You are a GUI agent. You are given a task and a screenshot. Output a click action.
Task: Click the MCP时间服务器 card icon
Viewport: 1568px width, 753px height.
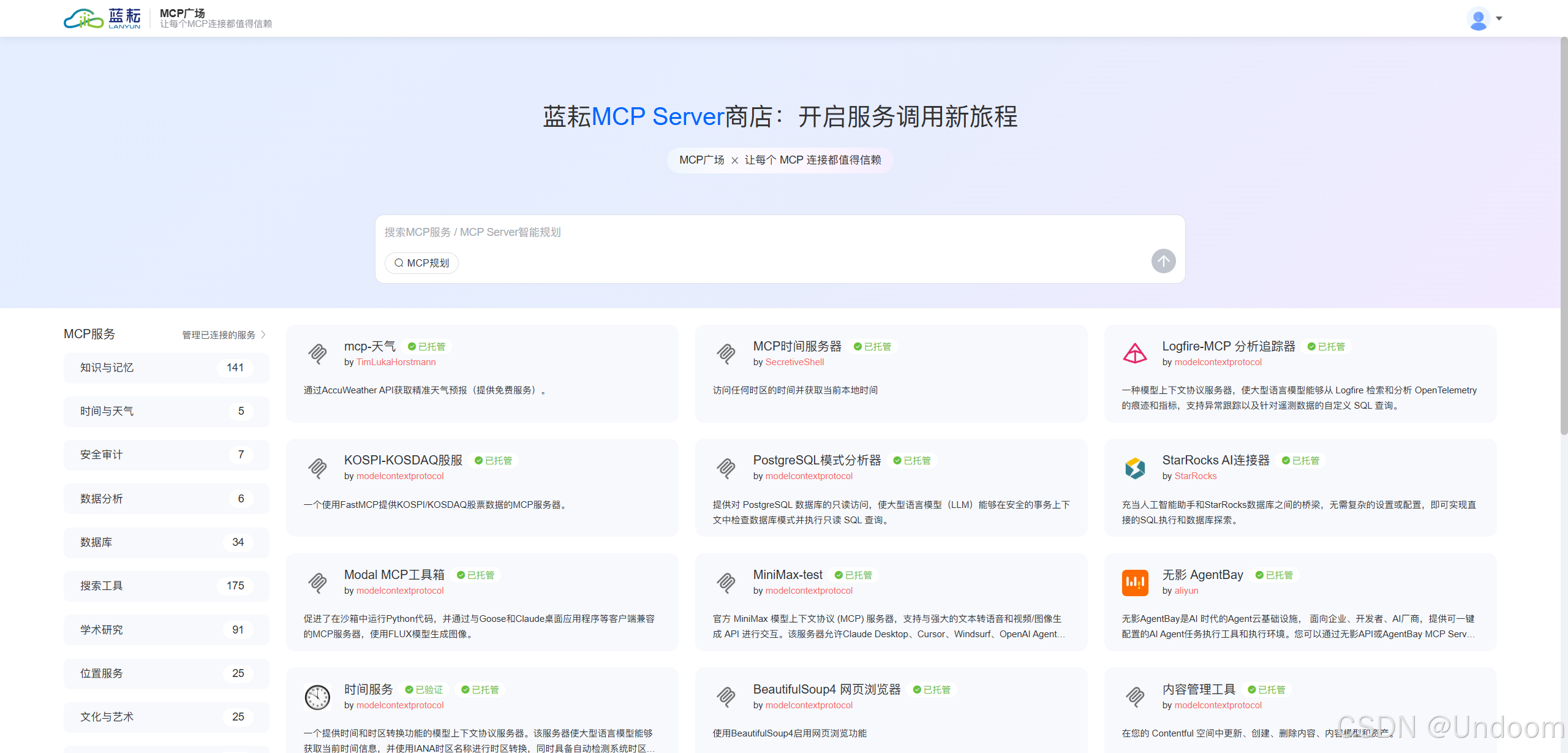[726, 354]
